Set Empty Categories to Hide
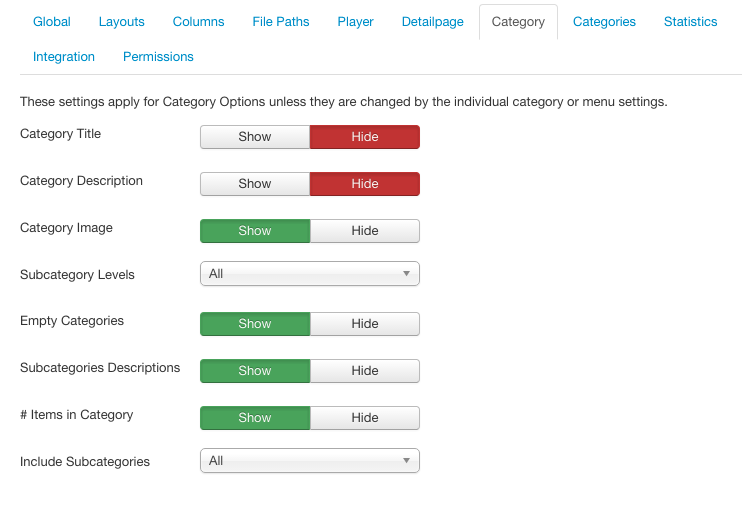 pos(365,324)
